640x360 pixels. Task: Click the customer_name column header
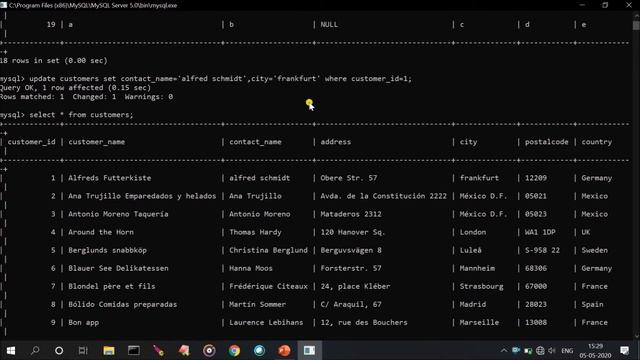(x=97, y=142)
